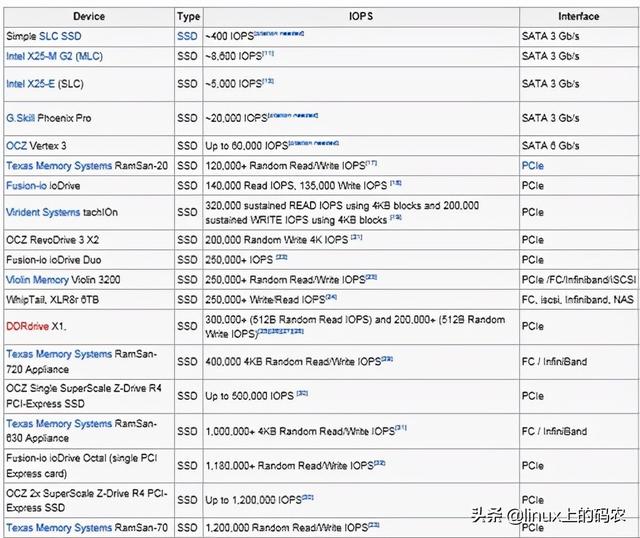Select 'PCIe' in Virident tachIOn row

click(533, 213)
